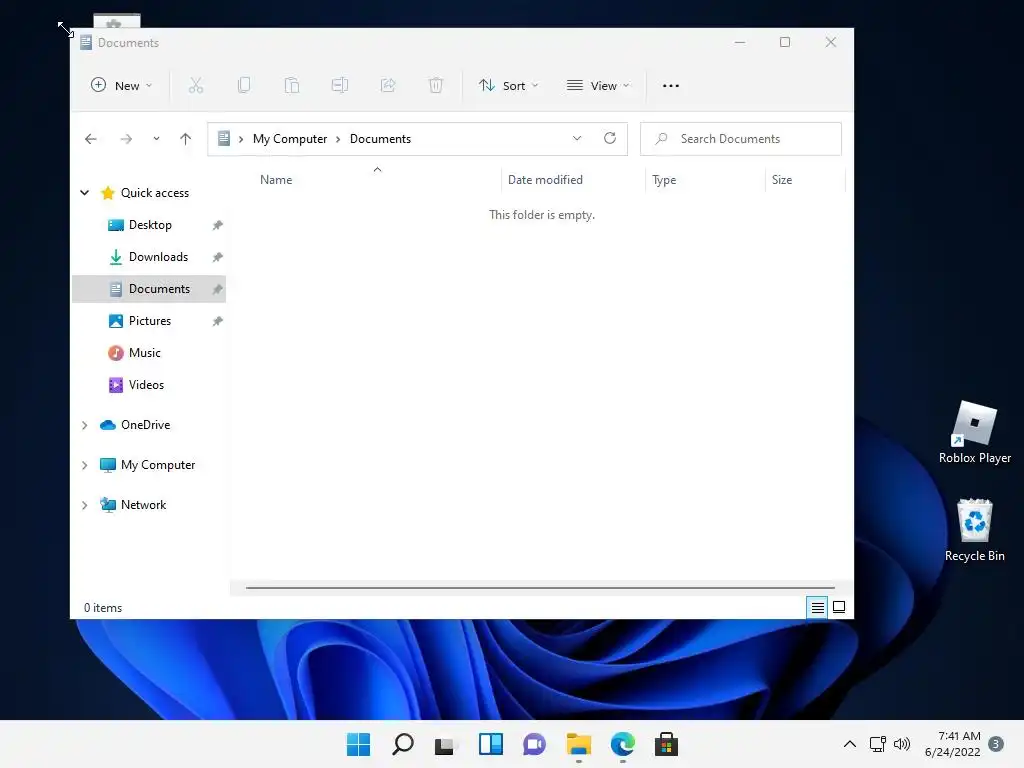This screenshot has width=1024, height=768.
Task: Sort by the Name column header
Action: tap(276, 180)
